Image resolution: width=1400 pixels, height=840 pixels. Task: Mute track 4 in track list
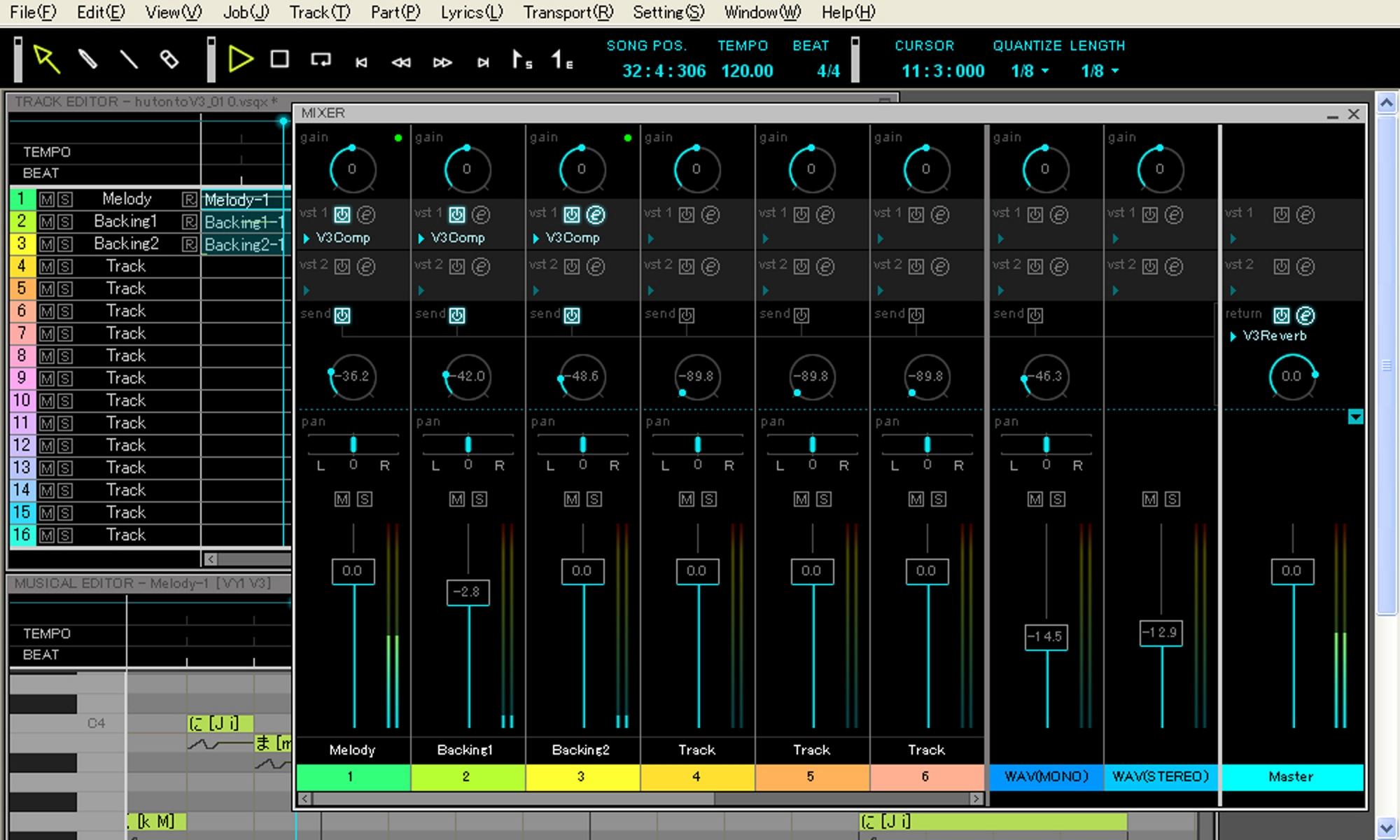click(x=46, y=267)
